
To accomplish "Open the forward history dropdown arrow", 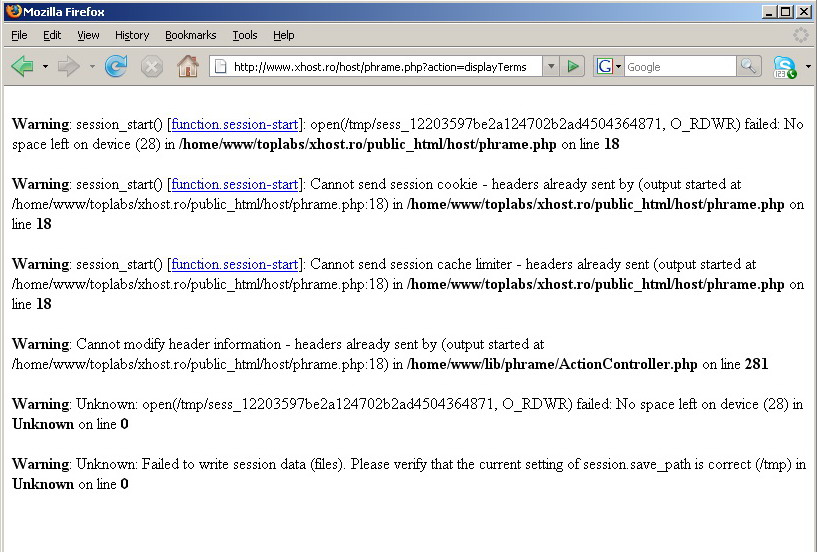I will 92,67.
